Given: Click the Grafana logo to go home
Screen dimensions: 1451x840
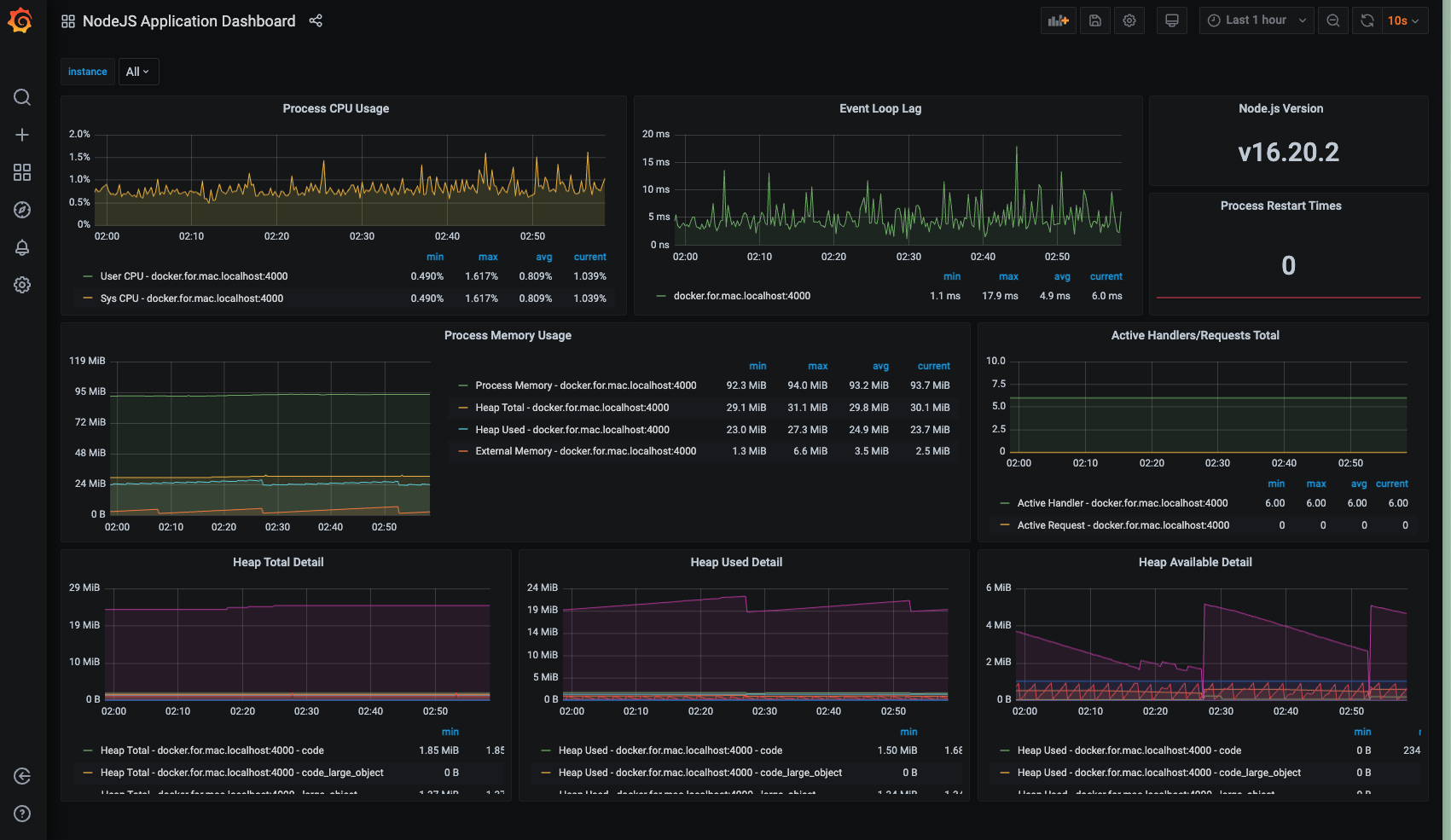Looking at the screenshot, I should coord(20,20).
